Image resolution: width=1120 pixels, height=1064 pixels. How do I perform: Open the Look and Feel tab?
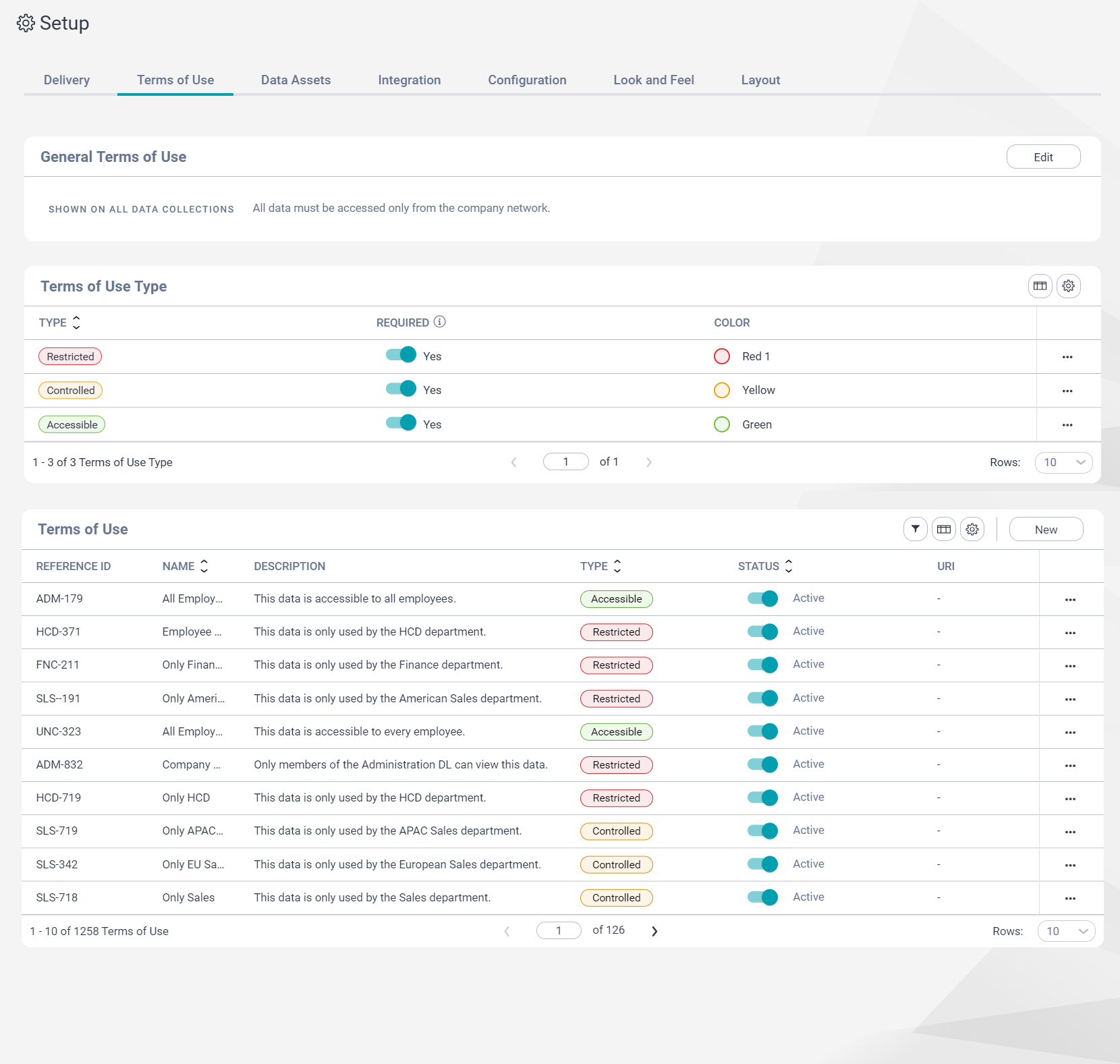pyautogui.click(x=653, y=80)
